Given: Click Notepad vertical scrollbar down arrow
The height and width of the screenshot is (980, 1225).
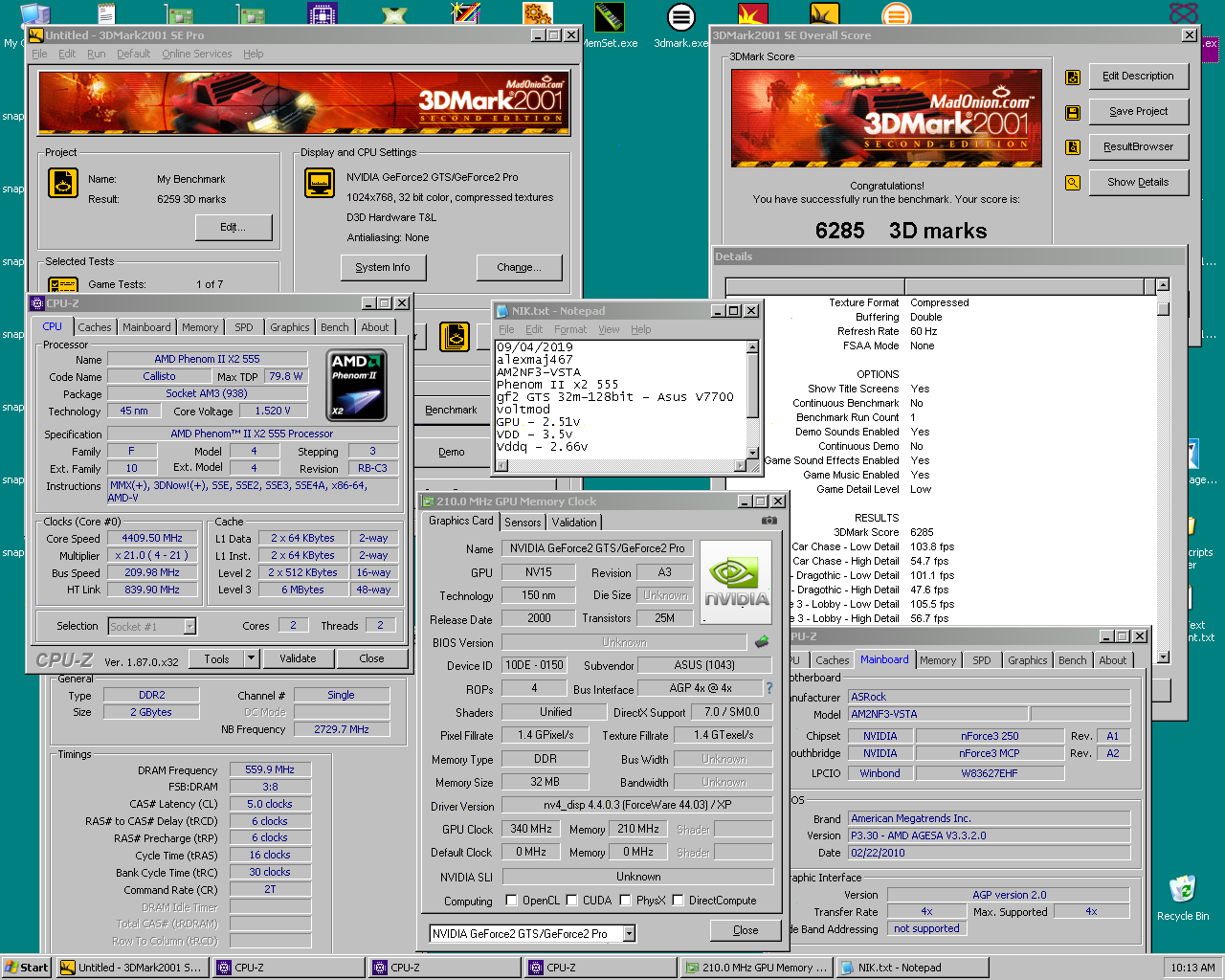Looking at the screenshot, I should pos(752,453).
